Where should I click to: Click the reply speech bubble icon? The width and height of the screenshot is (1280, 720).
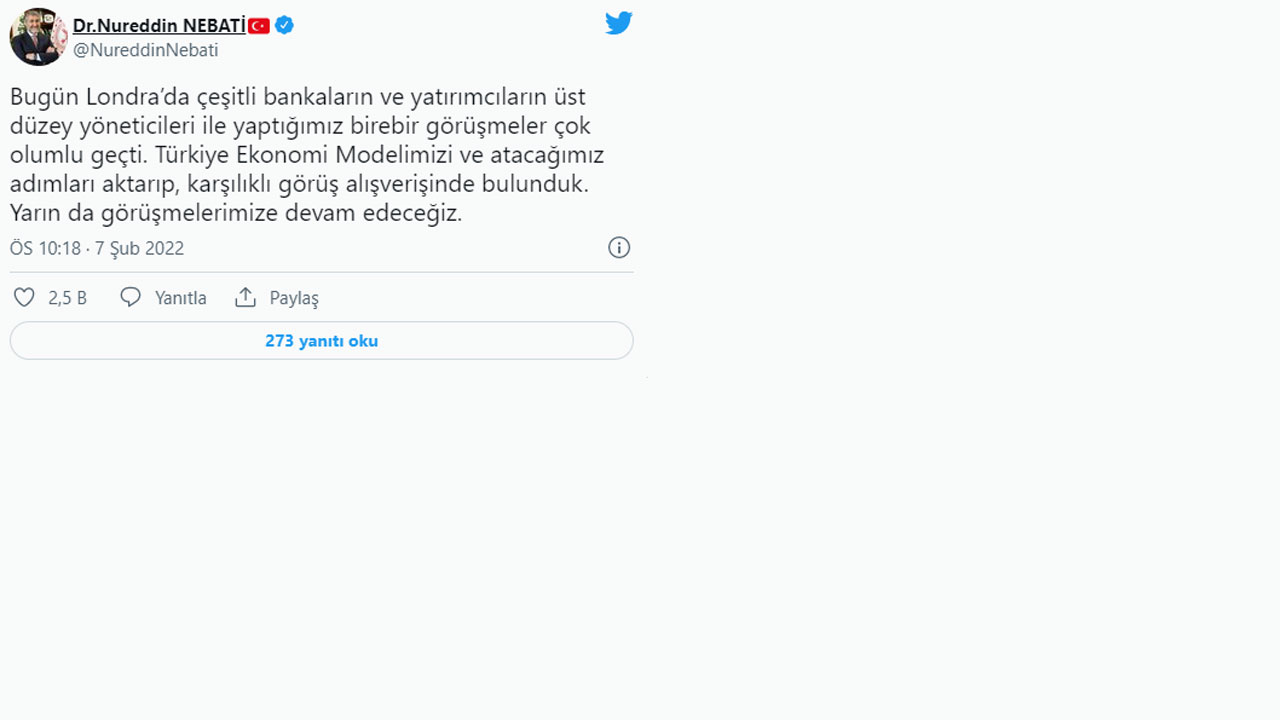click(131, 297)
